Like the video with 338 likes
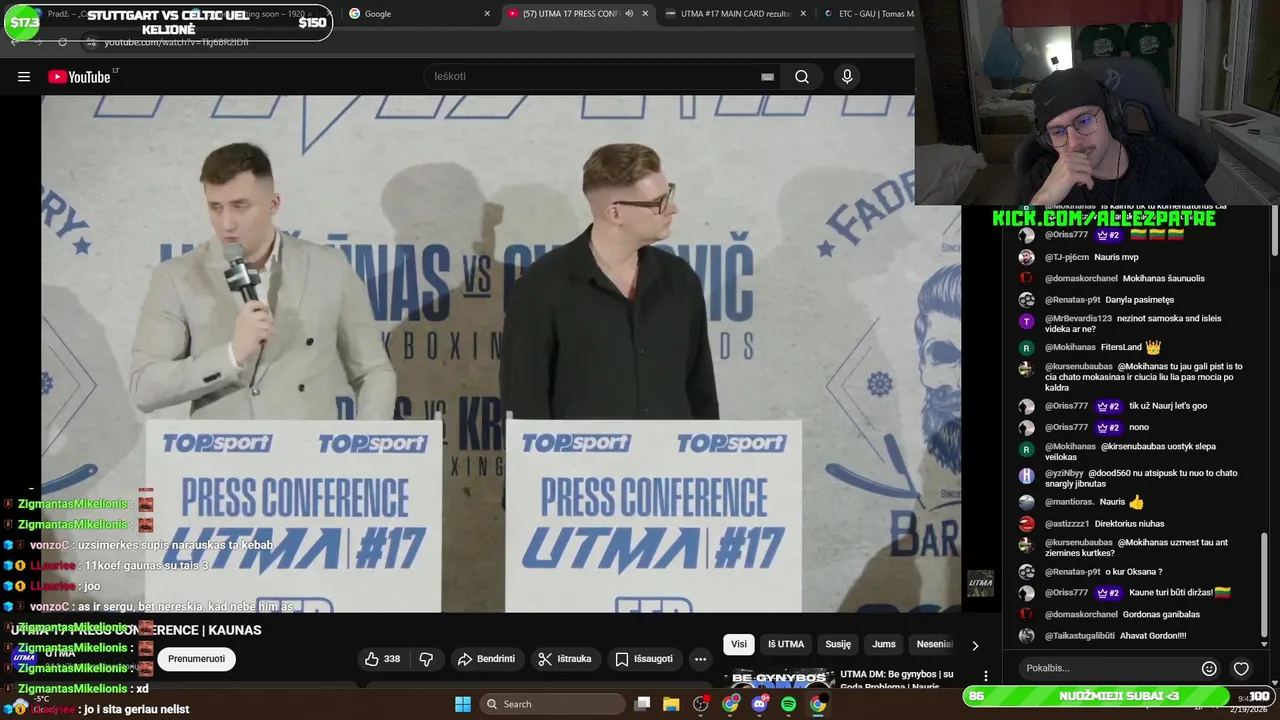The width and height of the screenshot is (1280, 720). click(x=382, y=659)
